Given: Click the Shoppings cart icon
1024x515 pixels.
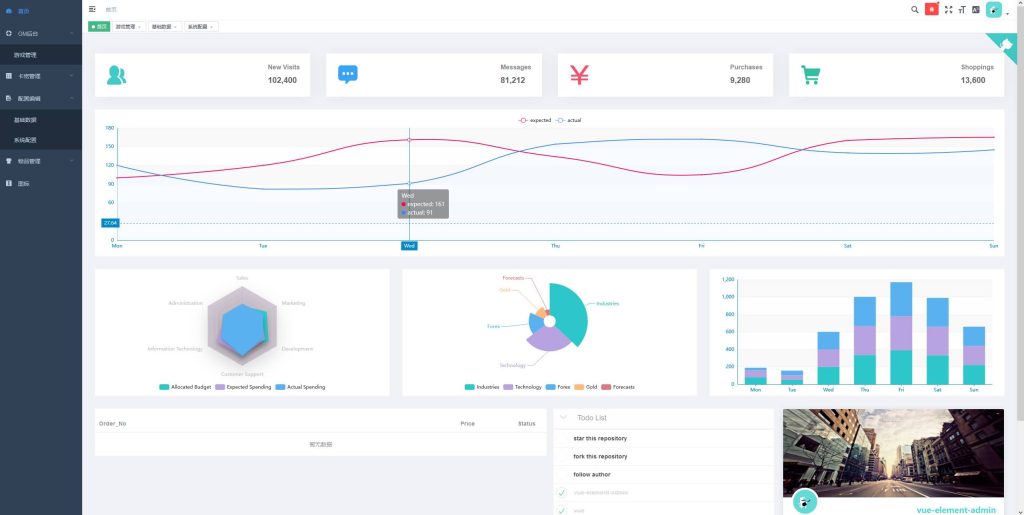Looking at the screenshot, I should pos(811,75).
